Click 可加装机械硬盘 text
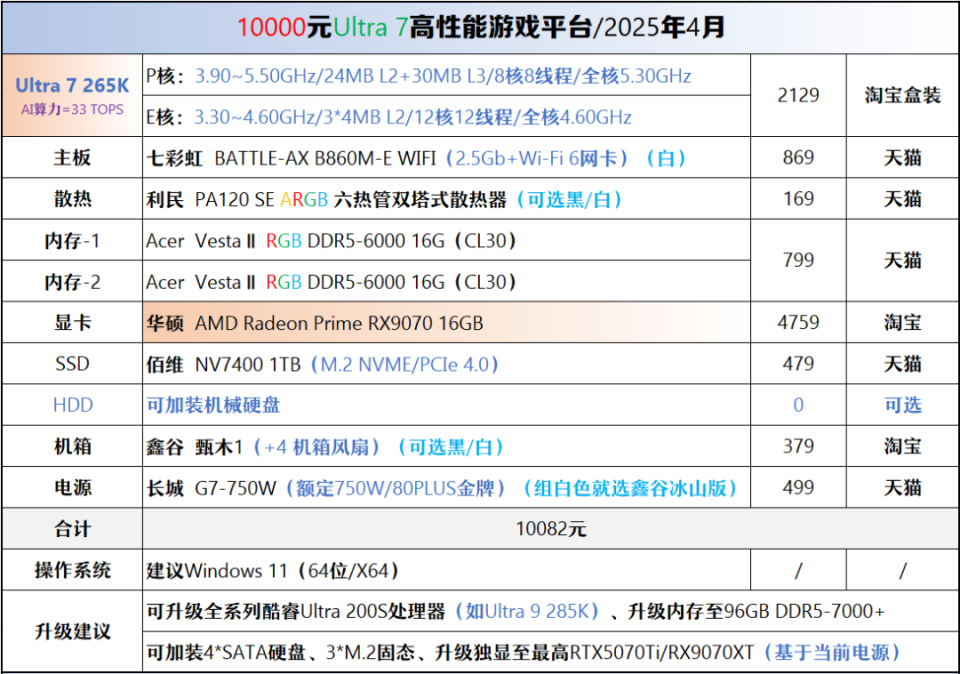This screenshot has height=674, width=960. point(213,405)
